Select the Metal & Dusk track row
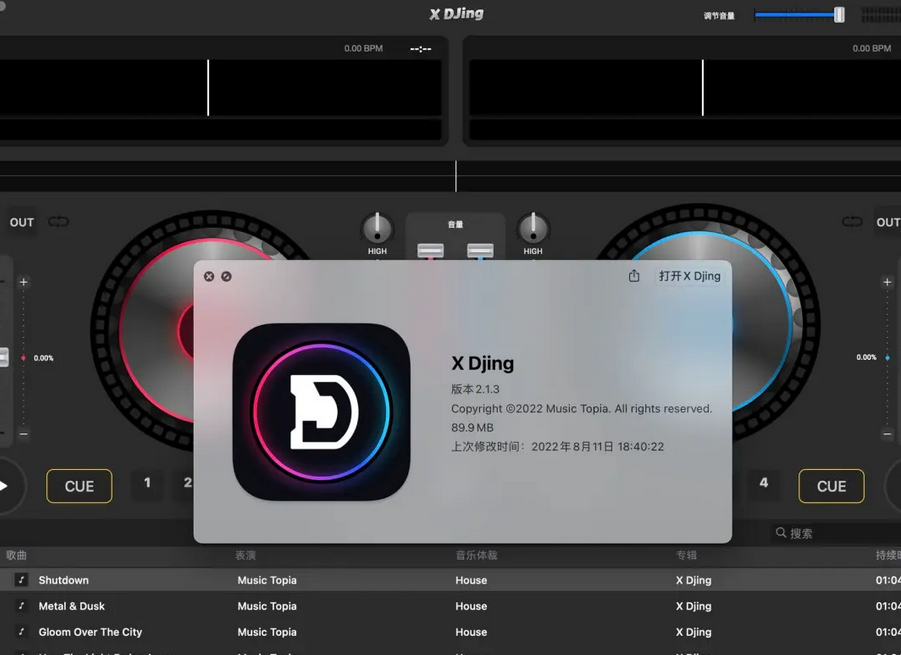Screen dimensions: 901x655 point(450,606)
